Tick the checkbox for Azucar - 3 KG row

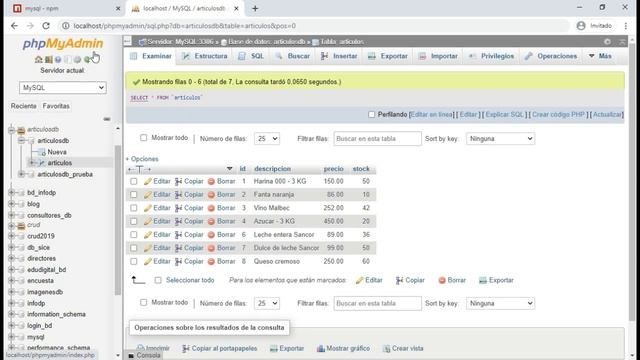click(x=133, y=221)
